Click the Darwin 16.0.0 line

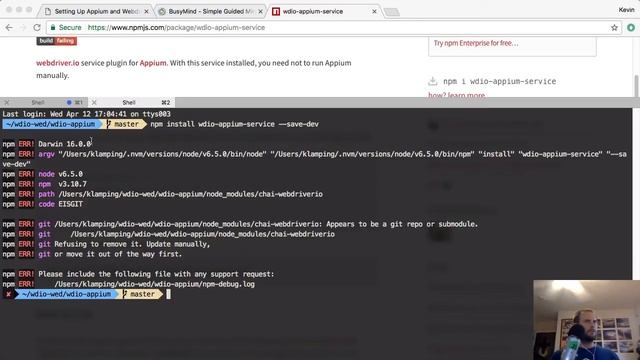[x=47, y=144]
